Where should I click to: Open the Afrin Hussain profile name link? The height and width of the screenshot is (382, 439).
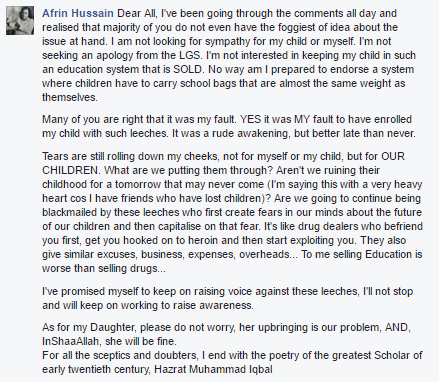coord(78,13)
